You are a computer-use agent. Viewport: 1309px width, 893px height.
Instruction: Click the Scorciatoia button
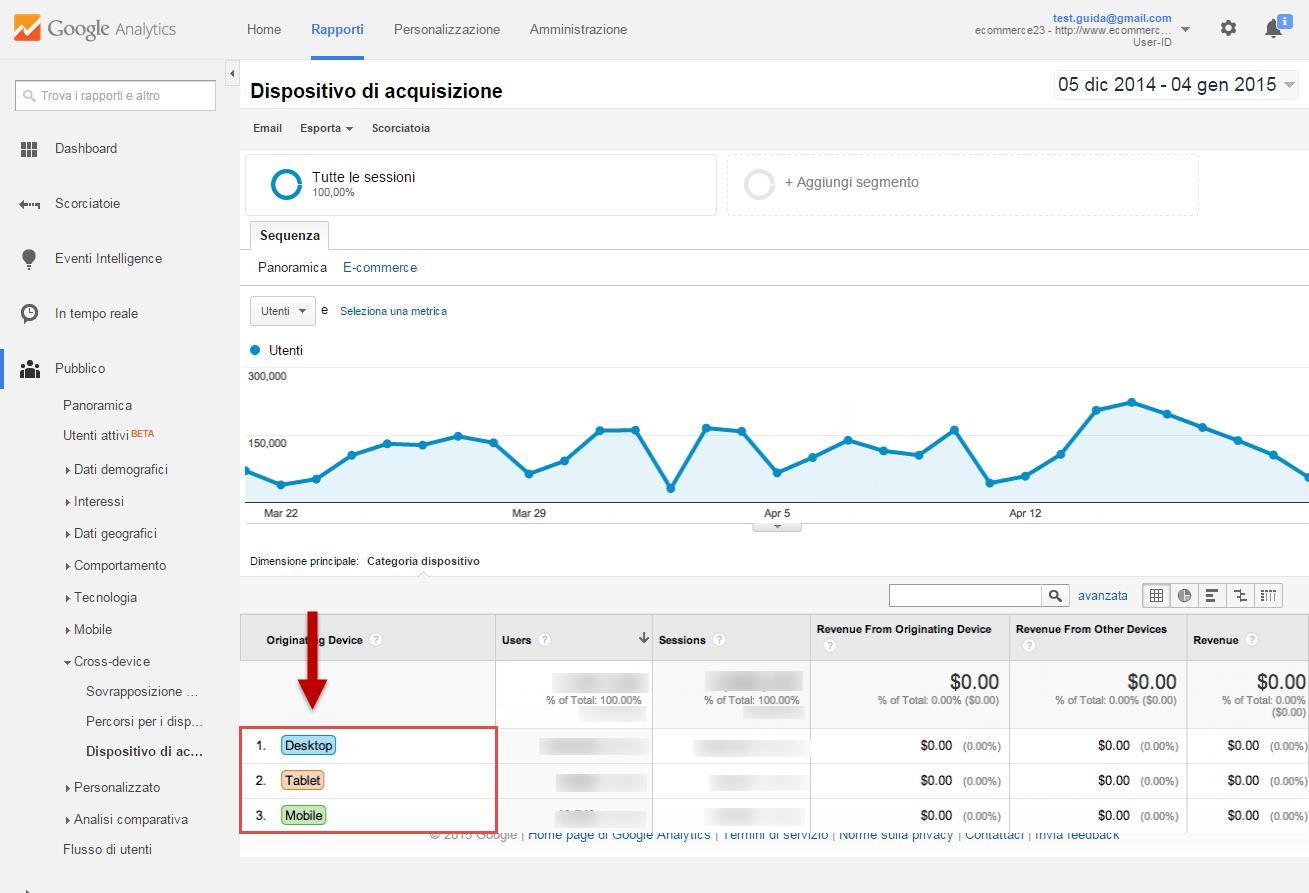[401, 128]
